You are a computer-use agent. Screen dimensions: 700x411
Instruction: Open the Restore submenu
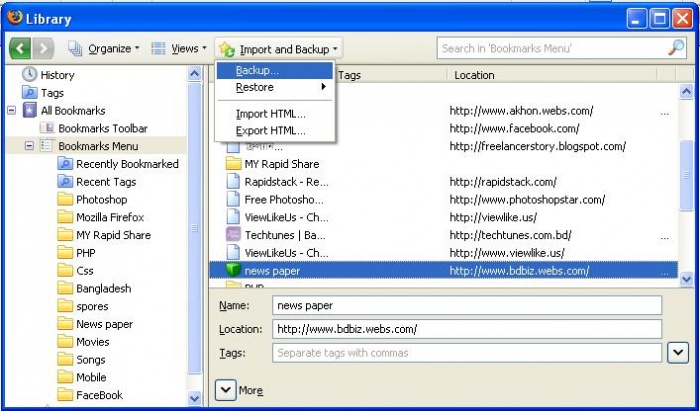[x=274, y=87]
